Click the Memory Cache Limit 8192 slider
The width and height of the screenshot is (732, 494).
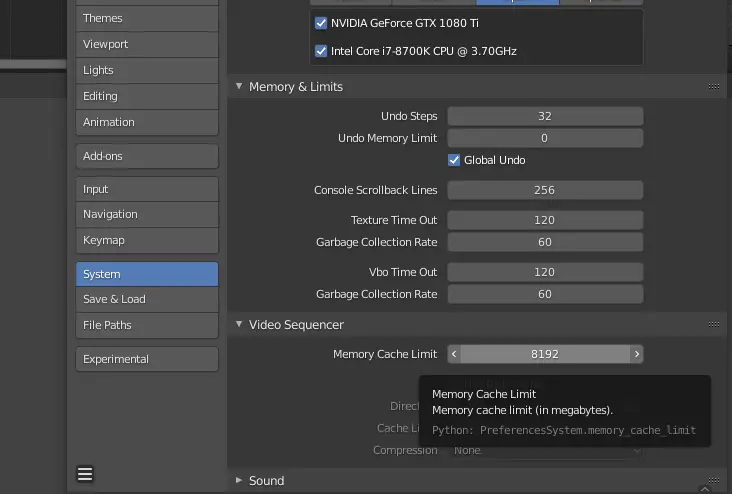click(x=545, y=354)
